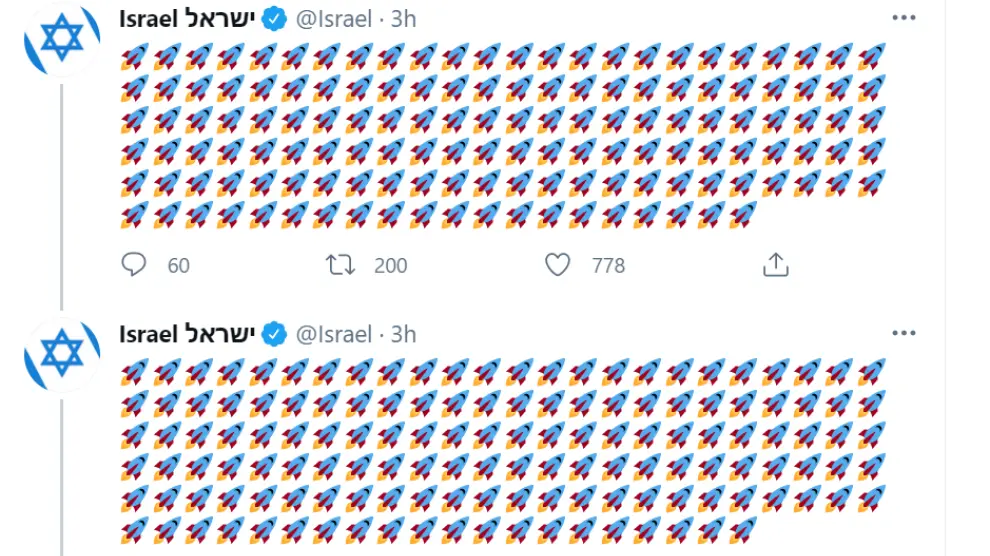Screen dimensions: 990x556
Task: Click the 60 replies count
Action: pyautogui.click(x=178, y=265)
